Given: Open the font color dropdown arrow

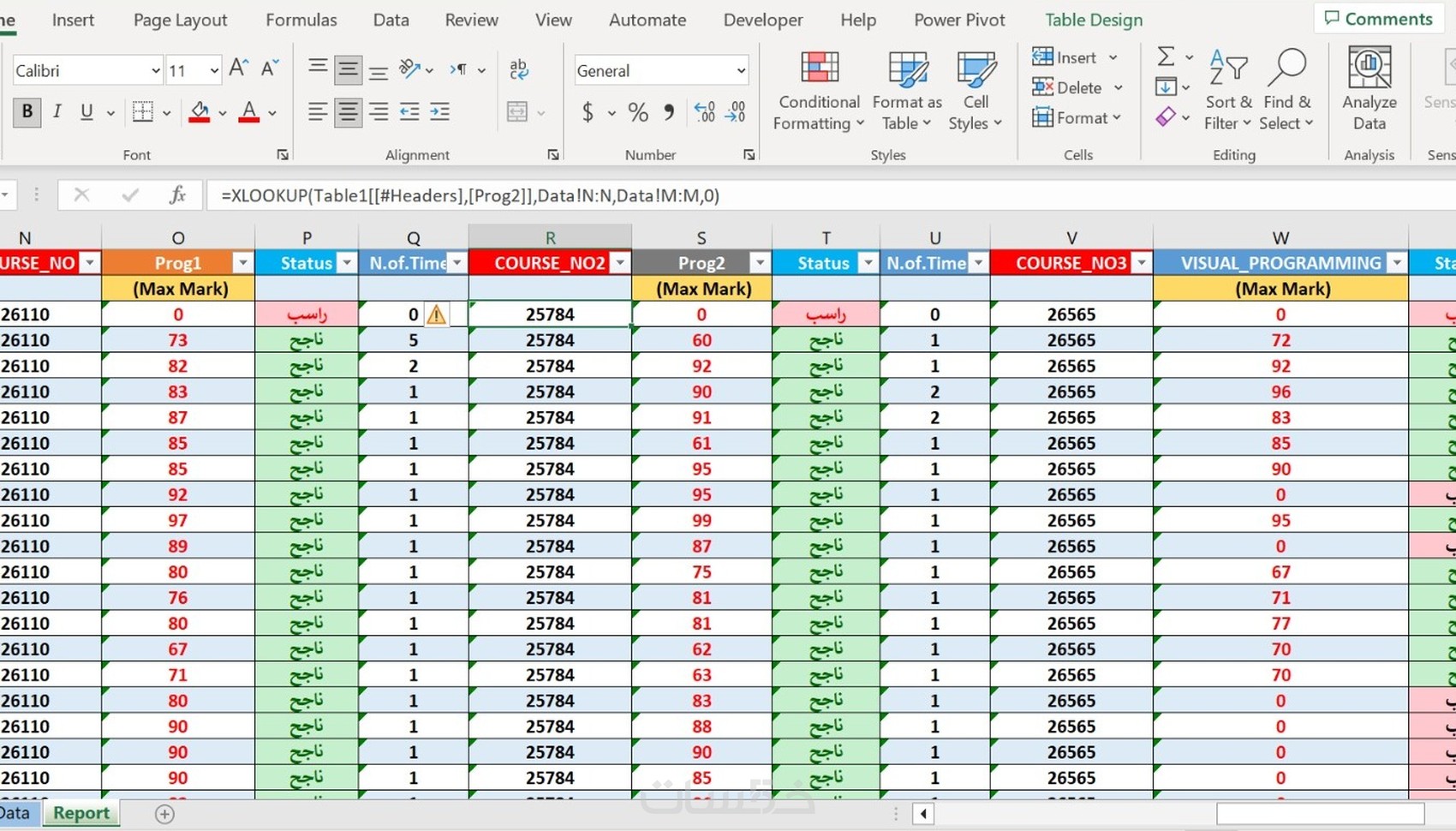Looking at the screenshot, I should (272, 112).
